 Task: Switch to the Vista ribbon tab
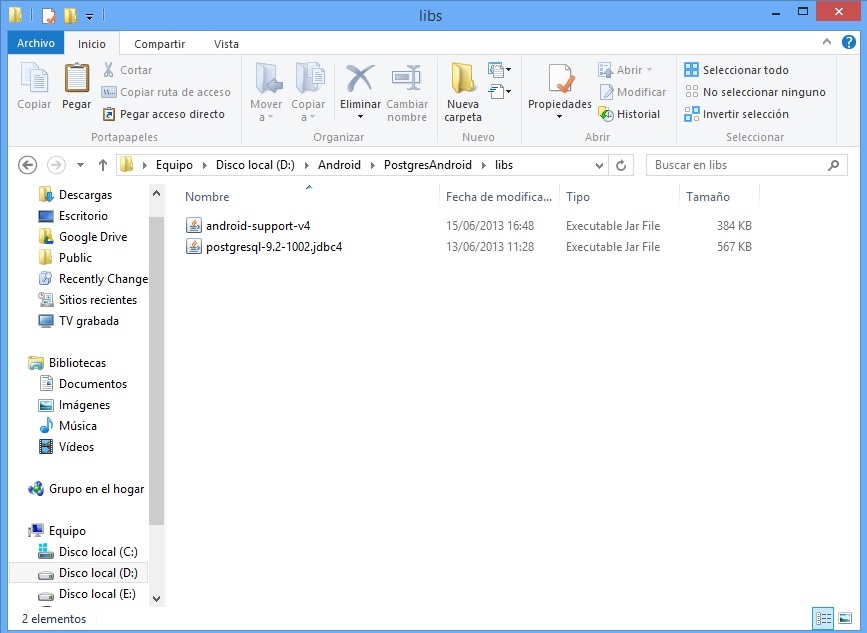(226, 43)
